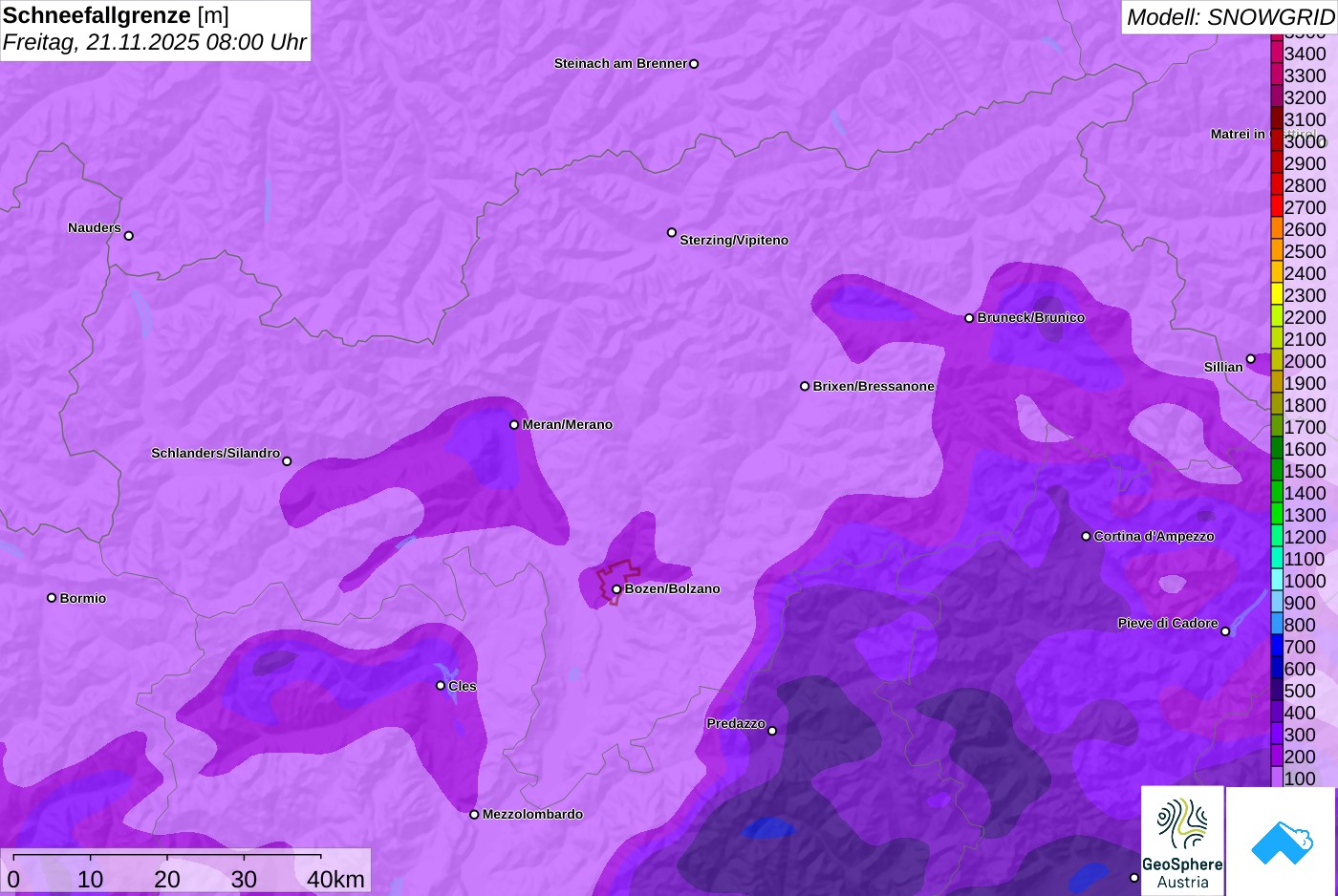Click the blue 600 legend color swatch

tap(1277, 668)
